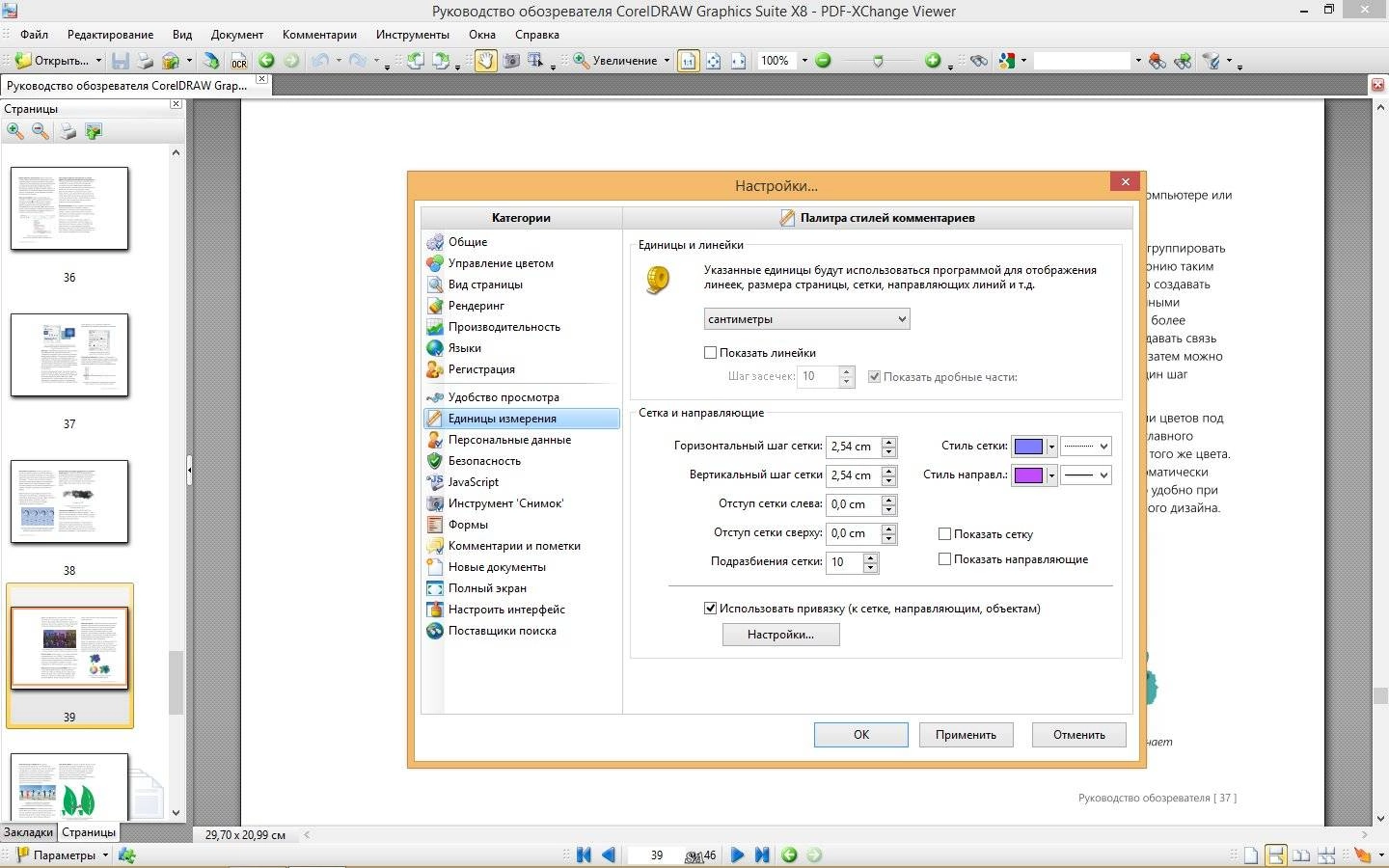Expand the 'Открыть...' dropdown arrow
The width and height of the screenshot is (1389, 868).
[x=98, y=61]
